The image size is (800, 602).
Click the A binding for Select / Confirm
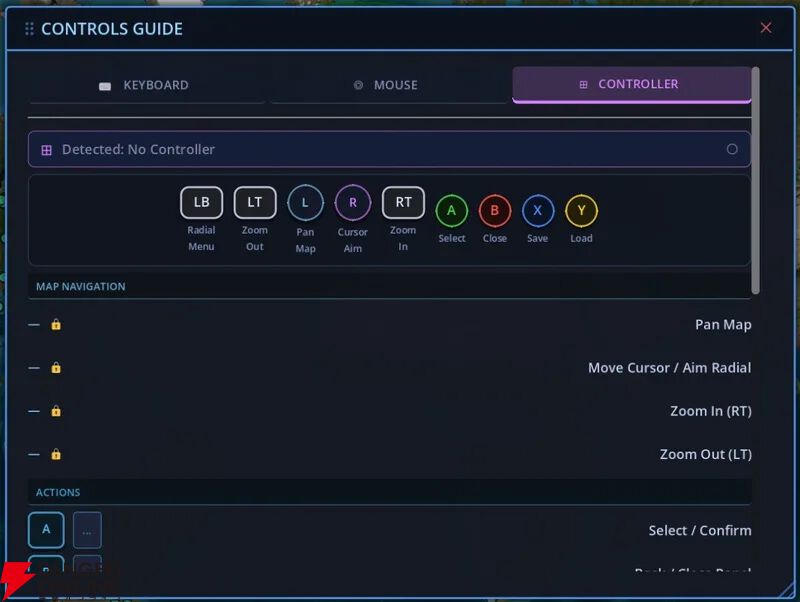coord(46,530)
